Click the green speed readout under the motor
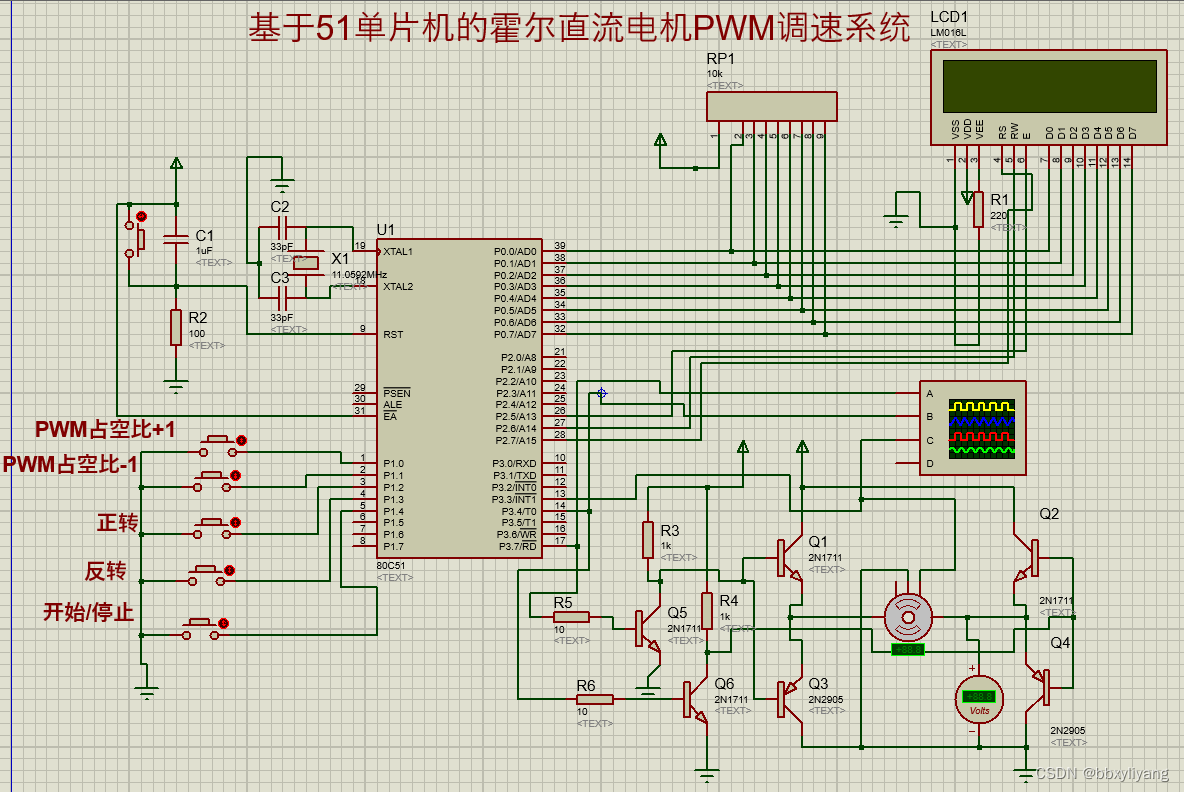1184x792 pixels. tap(906, 651)
